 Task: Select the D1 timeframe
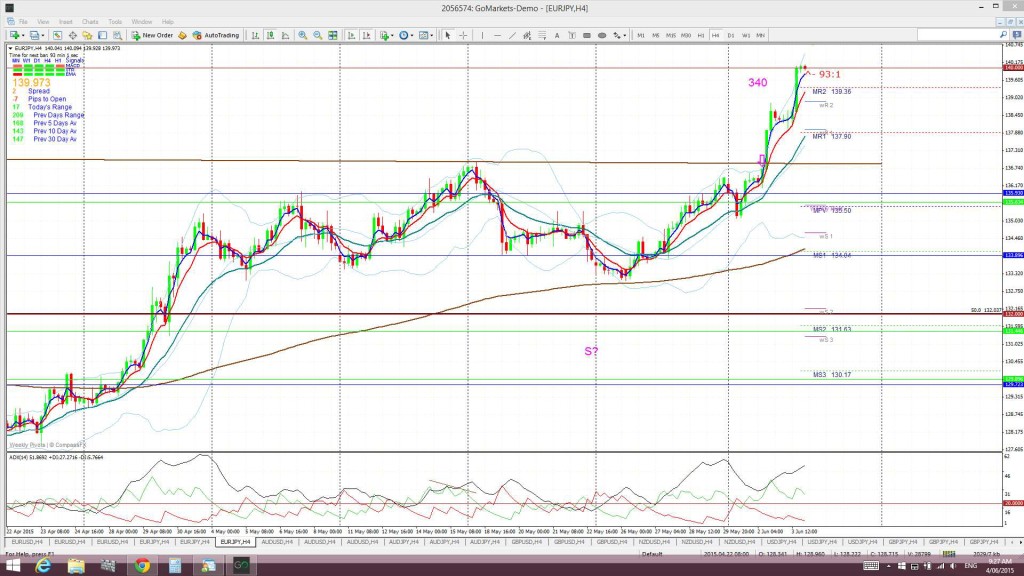[731, 35]
